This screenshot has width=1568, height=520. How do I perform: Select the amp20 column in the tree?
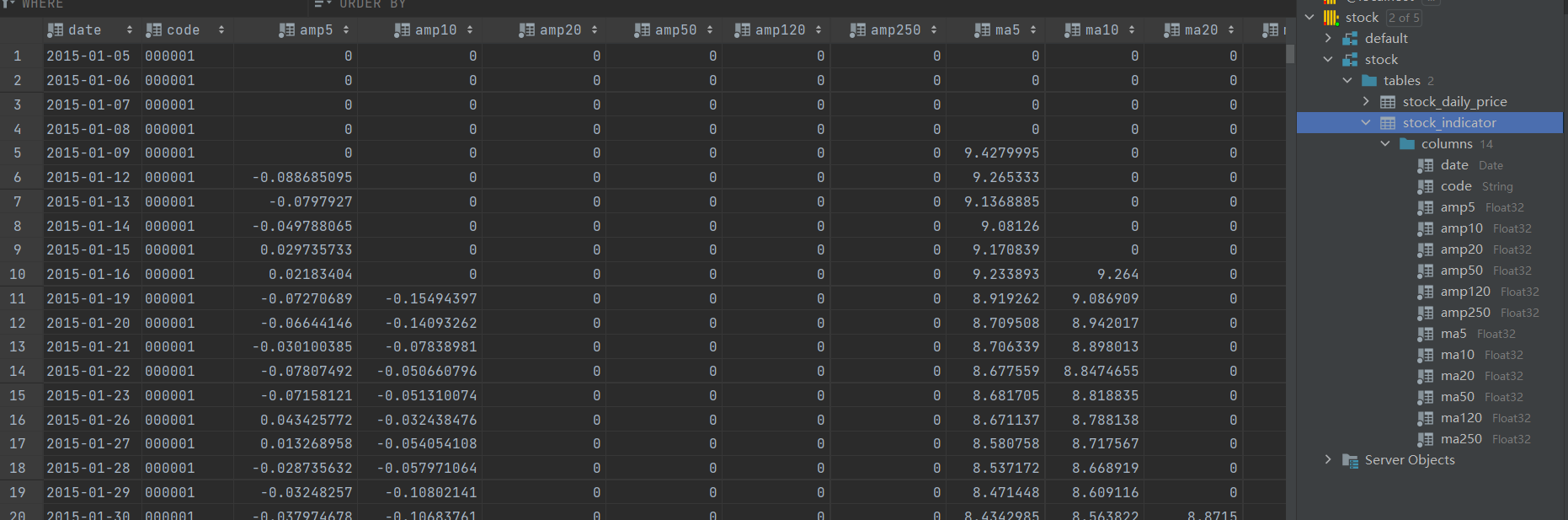(1461, 249)
